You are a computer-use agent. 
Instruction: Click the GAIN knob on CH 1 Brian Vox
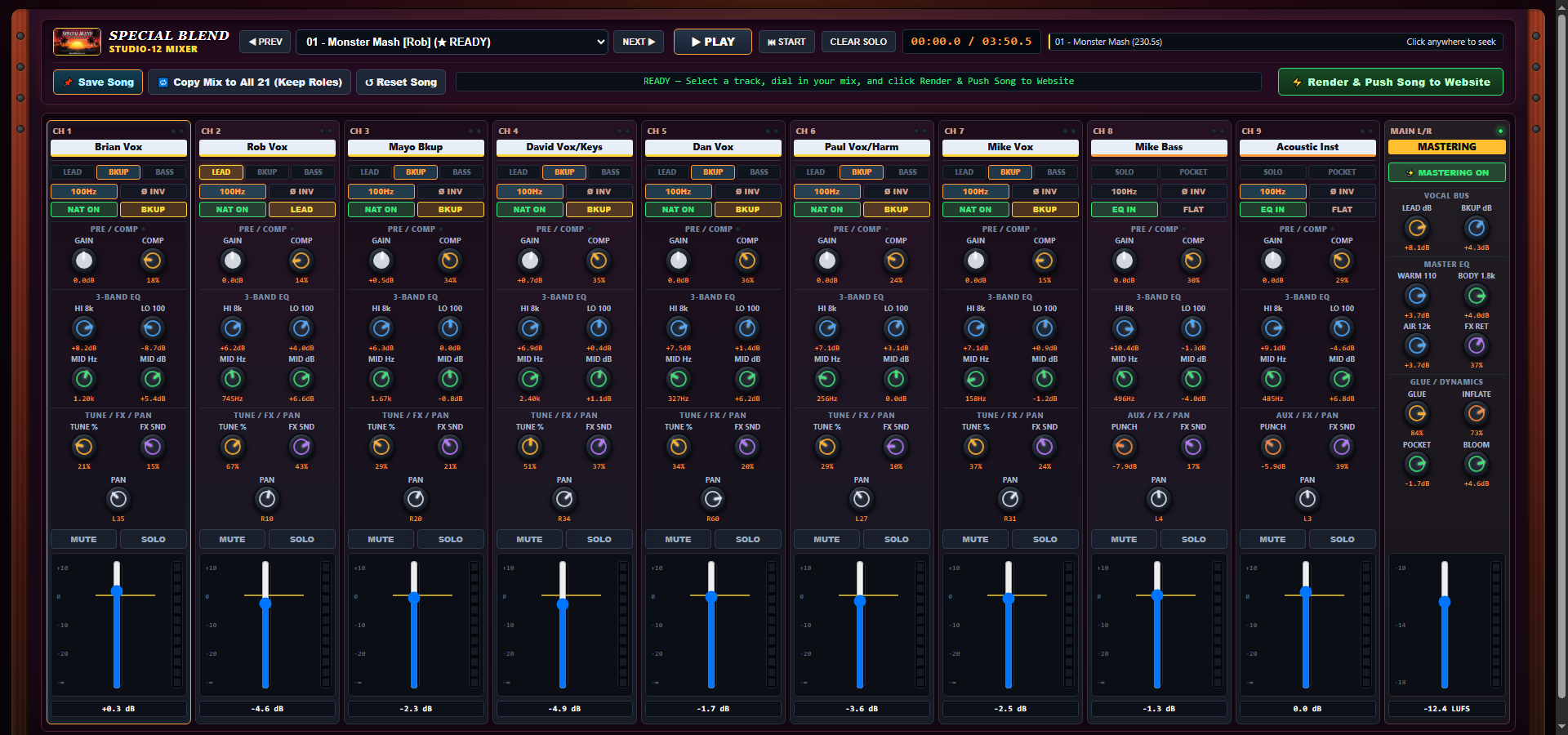tap(84, 261)
